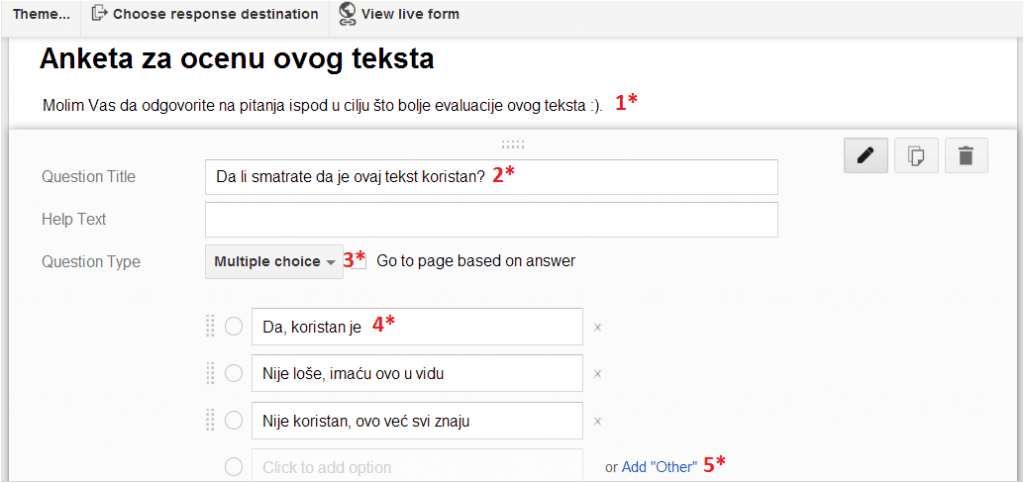Click drag handle beside "Da, koristan je"

coord(210,326)
